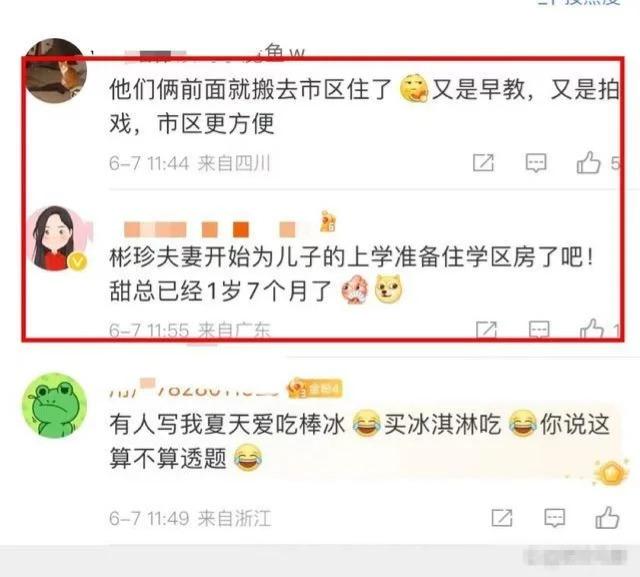
Task: Open comment text mentioning 学区房
Action: 351,274
